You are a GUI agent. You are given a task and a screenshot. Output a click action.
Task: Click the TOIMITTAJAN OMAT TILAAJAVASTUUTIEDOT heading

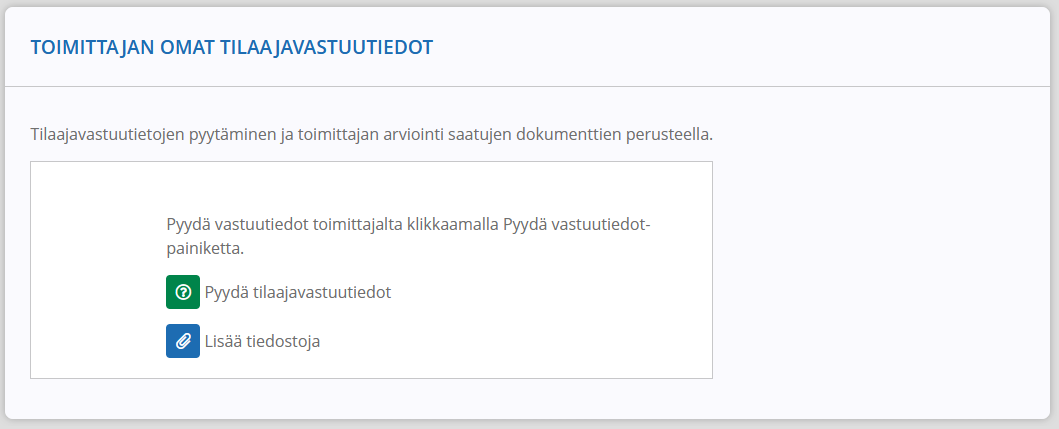pyautogui.click(x=232, y=47)
